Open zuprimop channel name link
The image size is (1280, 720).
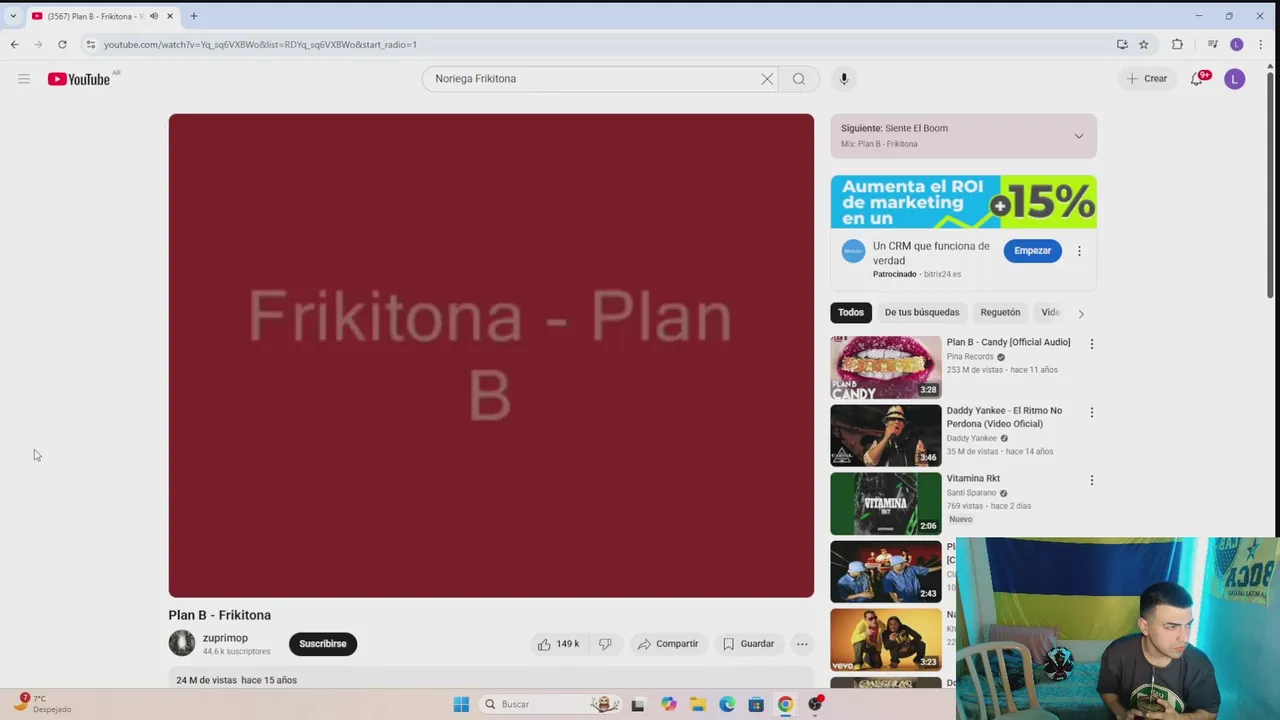pyautogui.click(x=225, y=638)
